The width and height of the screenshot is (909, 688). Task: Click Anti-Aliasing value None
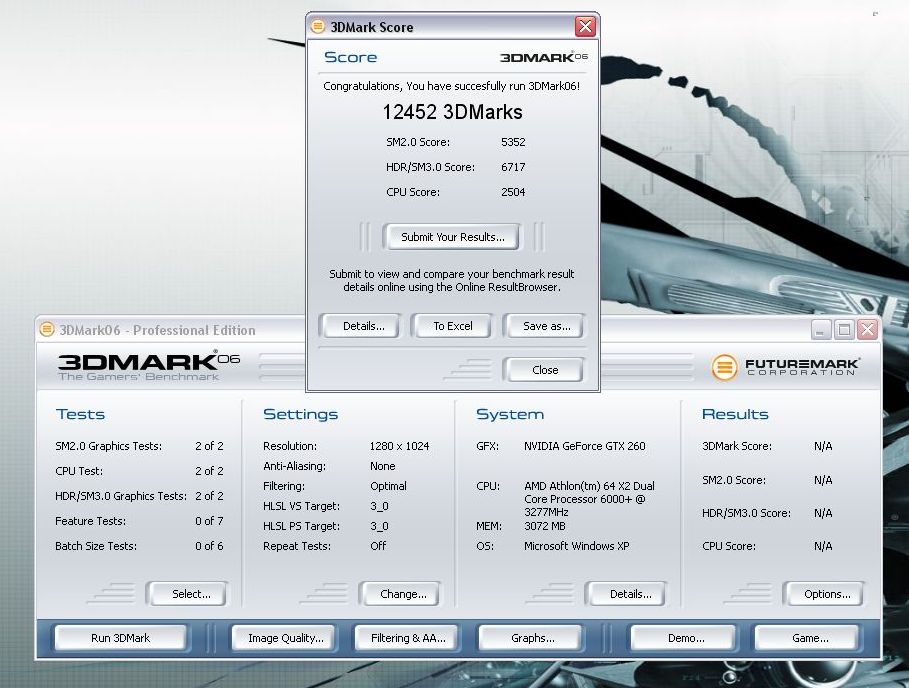point(383,466)
